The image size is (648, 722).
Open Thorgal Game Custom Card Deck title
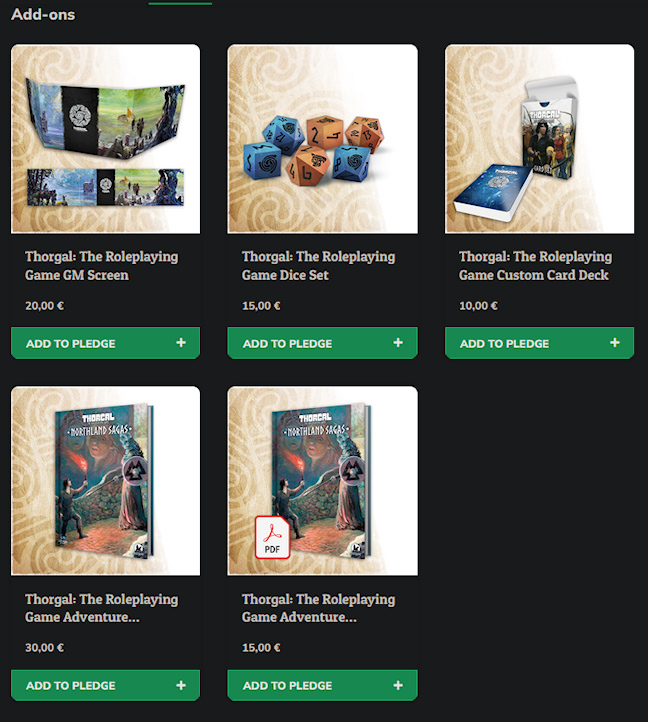(x=535, y=266)
